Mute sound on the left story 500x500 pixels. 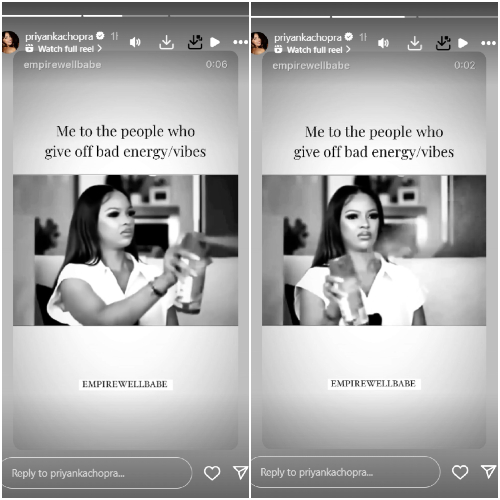[x=135, y=42]
